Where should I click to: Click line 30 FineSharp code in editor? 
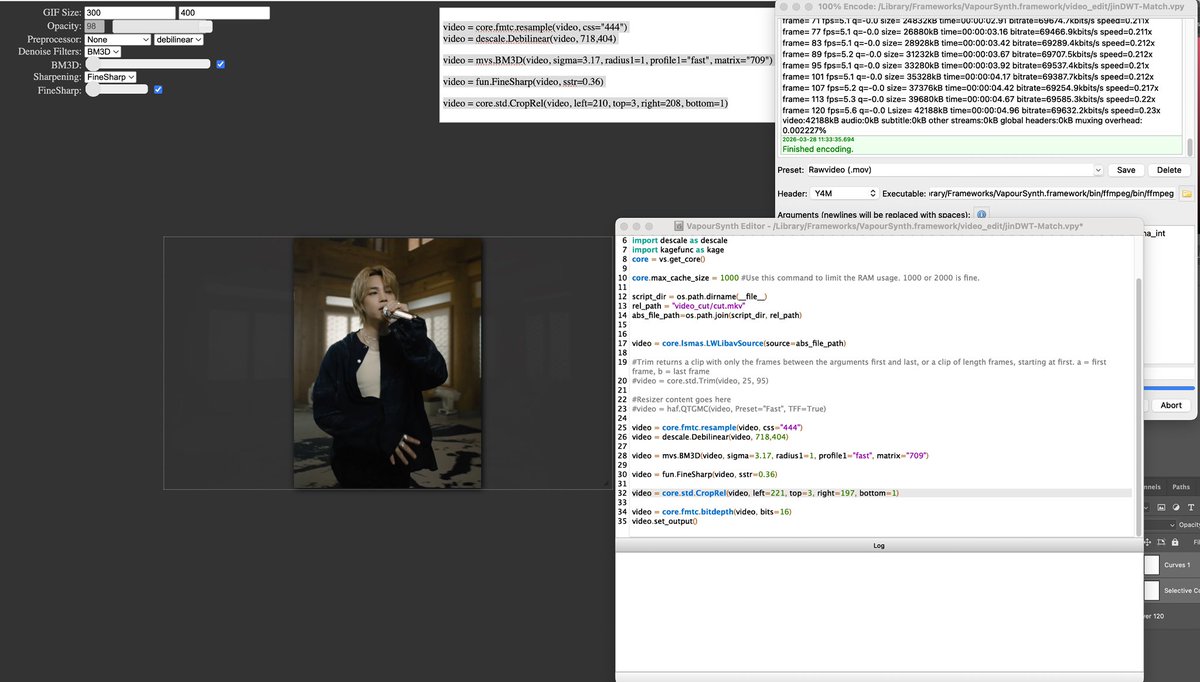[704, 474]
